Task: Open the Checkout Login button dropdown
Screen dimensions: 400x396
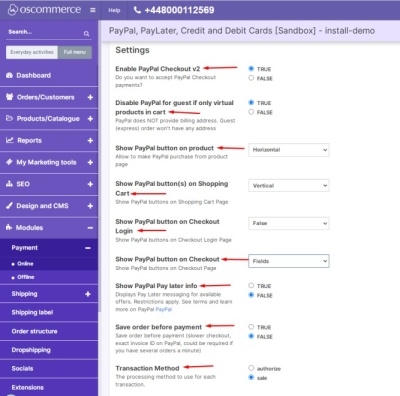Action: coord(289,223)
